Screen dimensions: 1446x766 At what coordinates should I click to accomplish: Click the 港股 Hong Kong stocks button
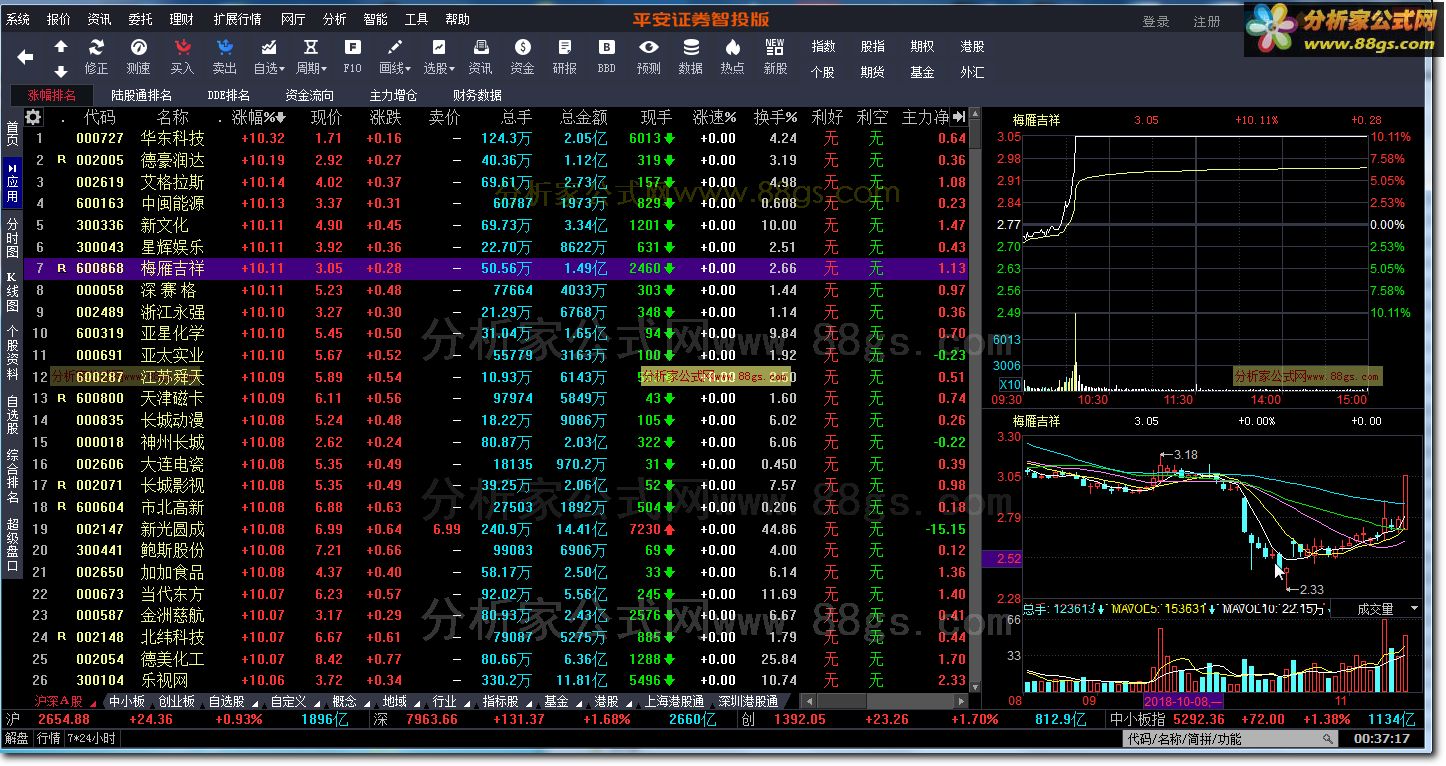(972, 46)
